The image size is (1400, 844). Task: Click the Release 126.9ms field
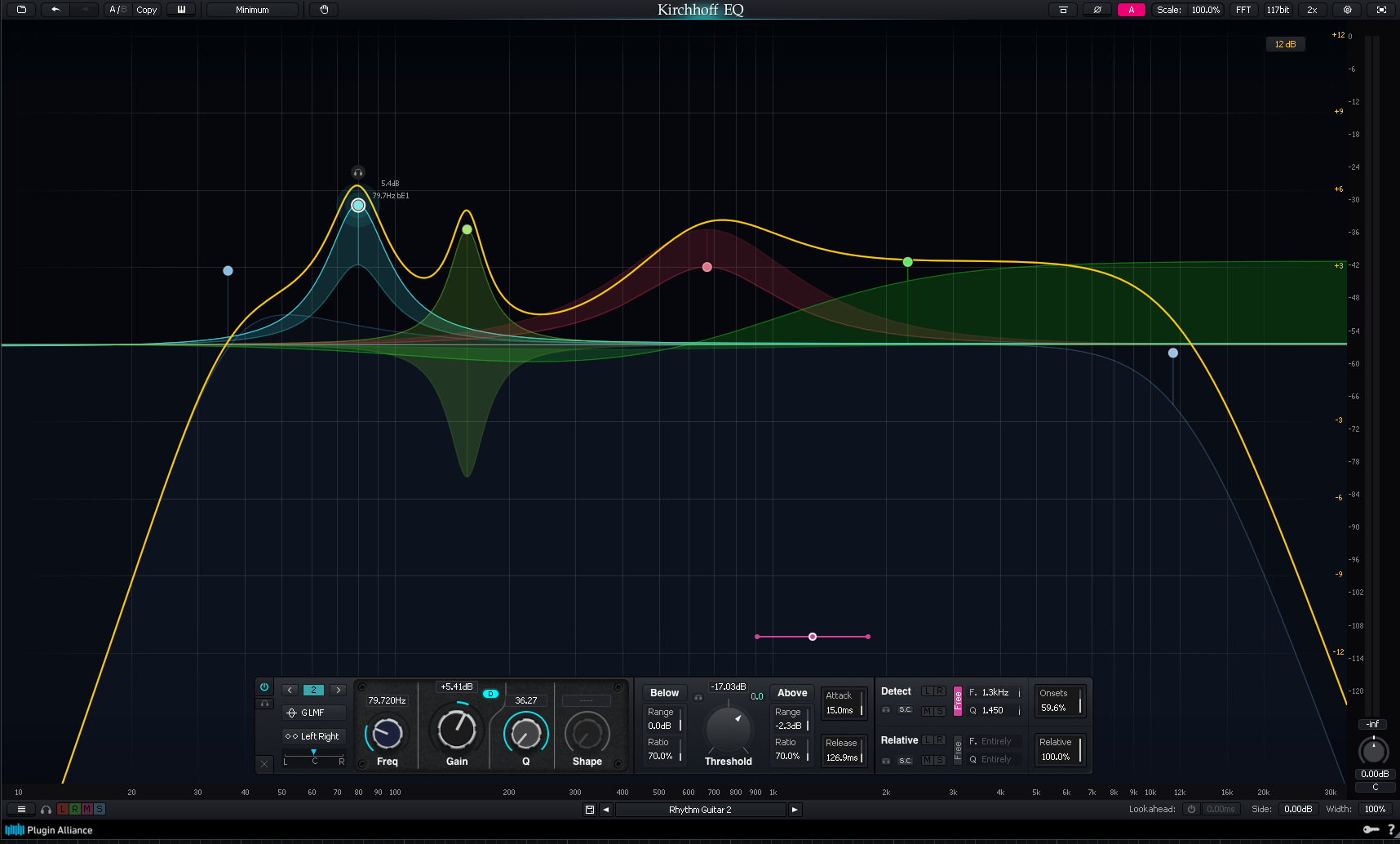point(844,750)
